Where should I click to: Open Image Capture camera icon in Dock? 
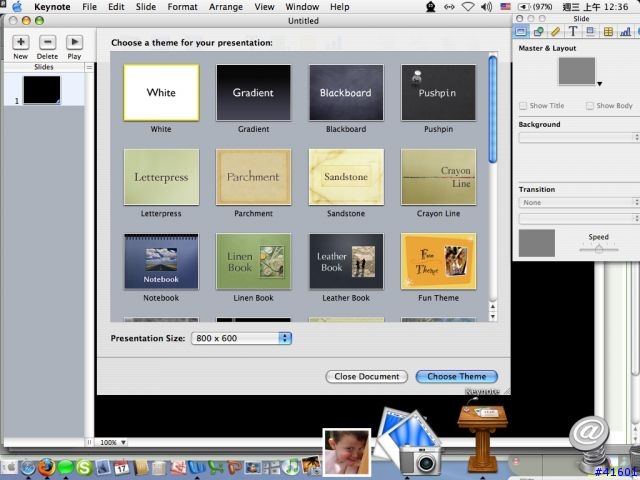point(410,442)
